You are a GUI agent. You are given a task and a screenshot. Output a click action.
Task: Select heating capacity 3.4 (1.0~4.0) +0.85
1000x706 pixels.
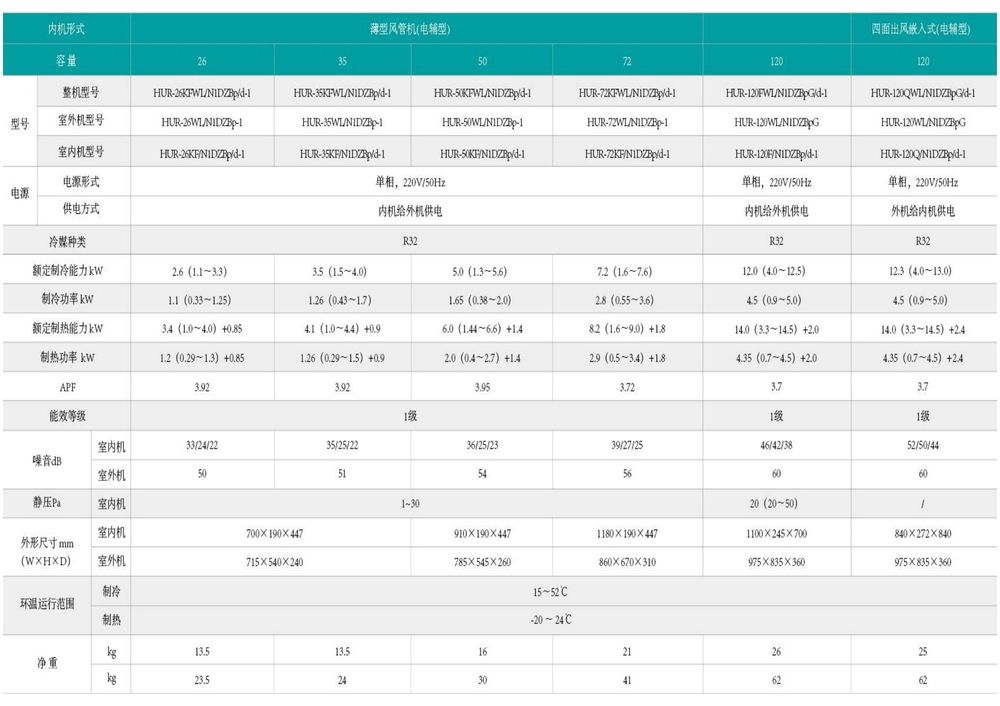click(x=202, y=329)
